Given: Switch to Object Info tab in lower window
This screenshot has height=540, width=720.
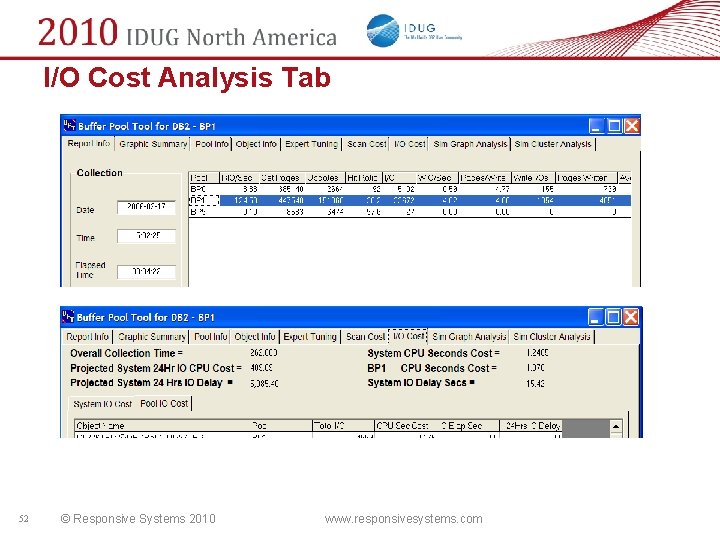Looking at the screenshot, I should coord(254,337).
